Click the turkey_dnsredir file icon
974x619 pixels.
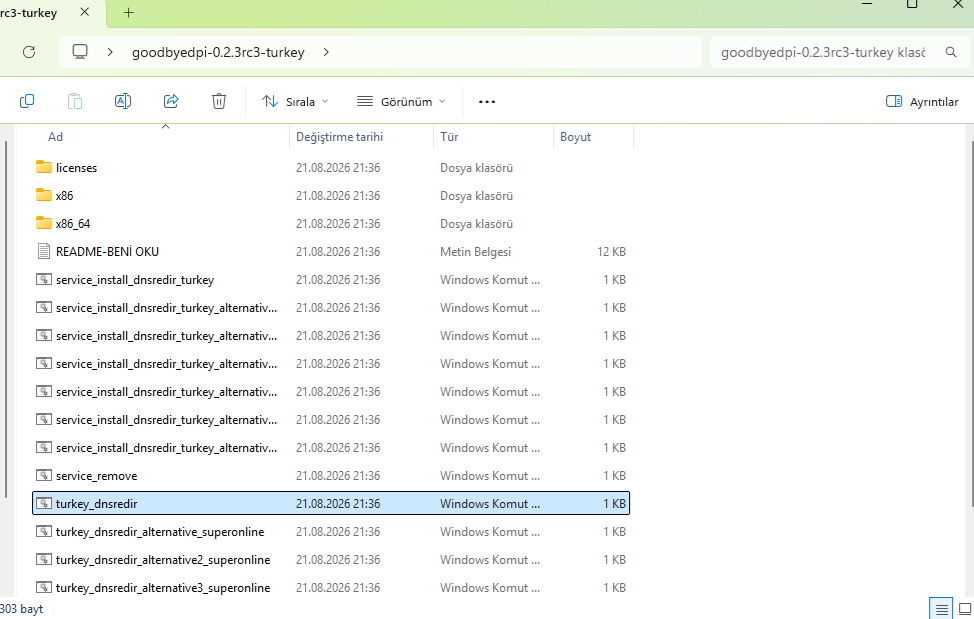[43, 504]
